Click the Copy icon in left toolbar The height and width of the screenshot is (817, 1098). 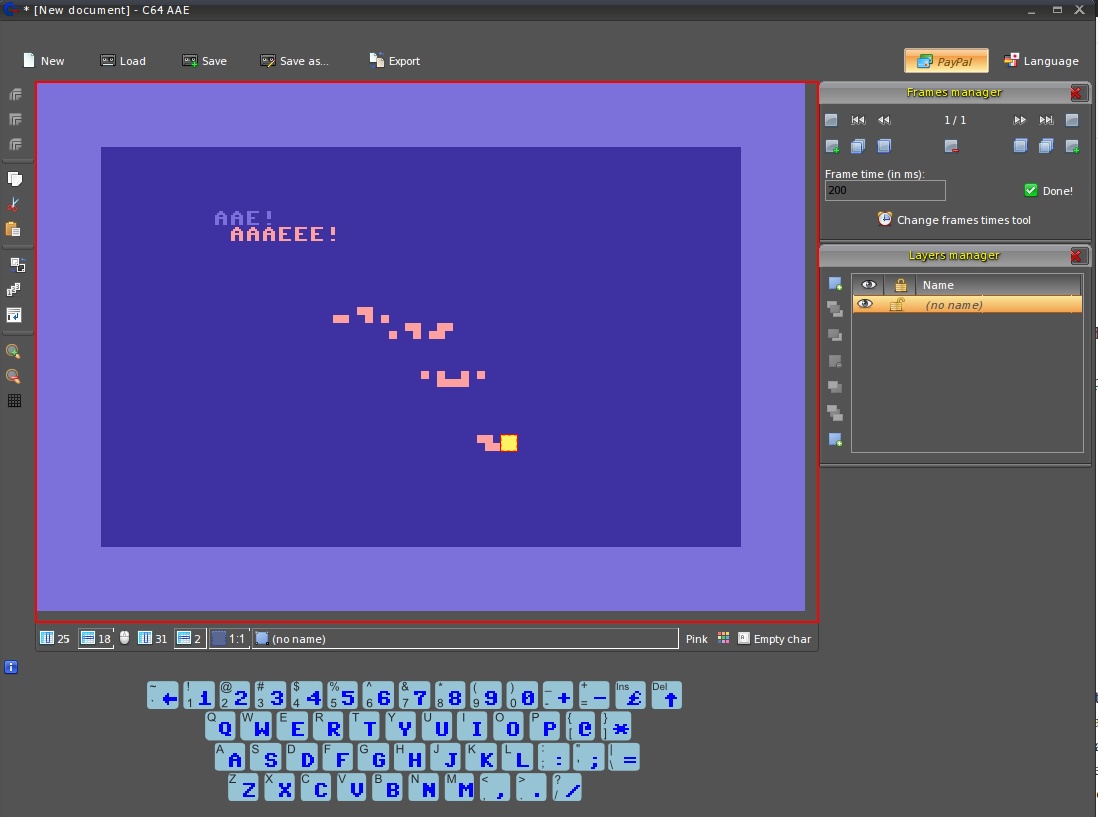15,179
